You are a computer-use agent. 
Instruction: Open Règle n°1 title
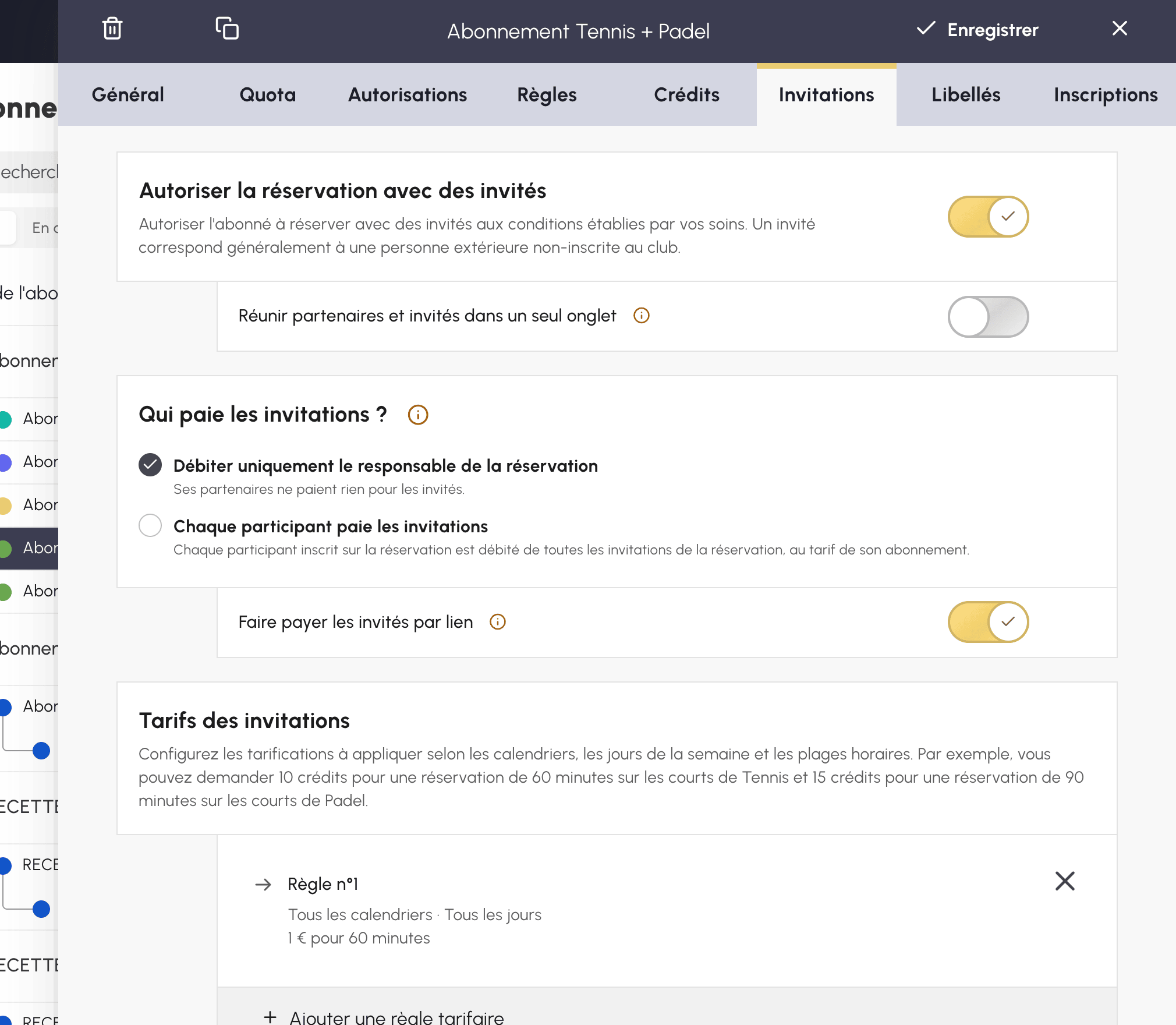323,884
